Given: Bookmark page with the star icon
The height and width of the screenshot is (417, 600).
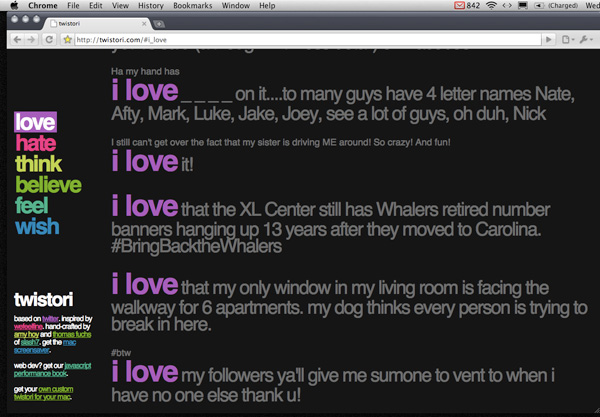Looking at the screenshot, I should (67, 39).
